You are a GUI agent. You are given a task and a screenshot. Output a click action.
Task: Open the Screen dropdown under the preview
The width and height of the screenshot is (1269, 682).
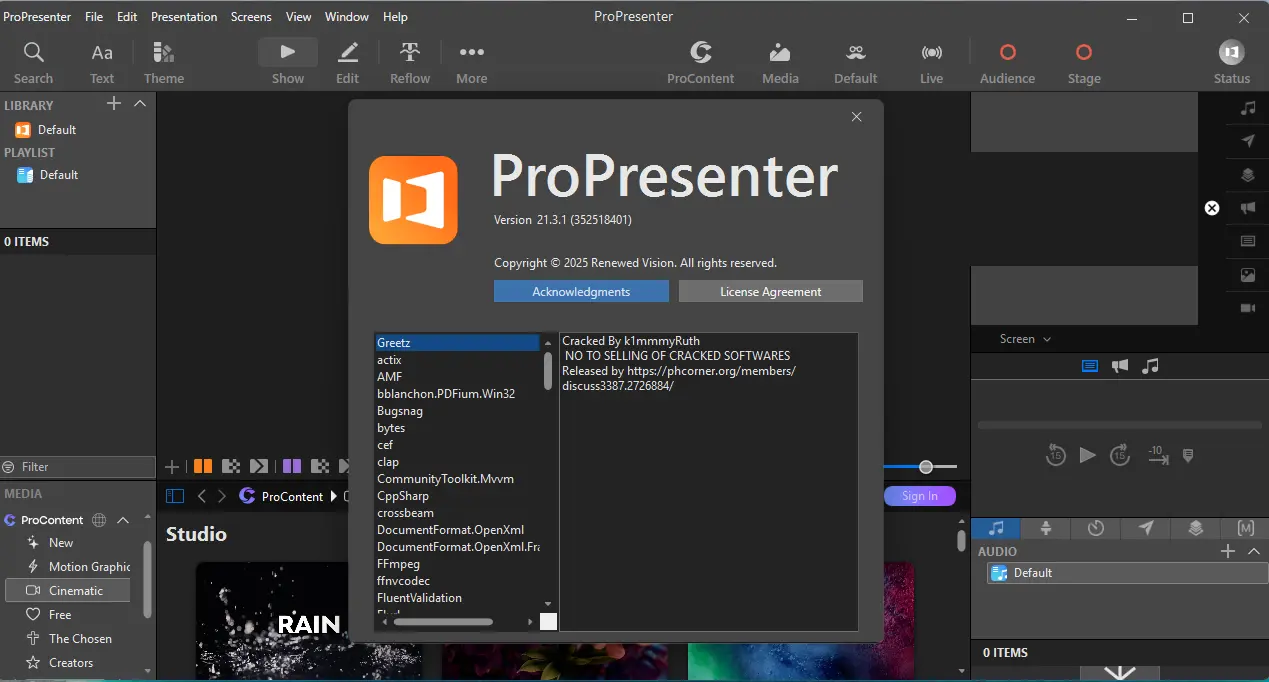tap(1025, 339)
